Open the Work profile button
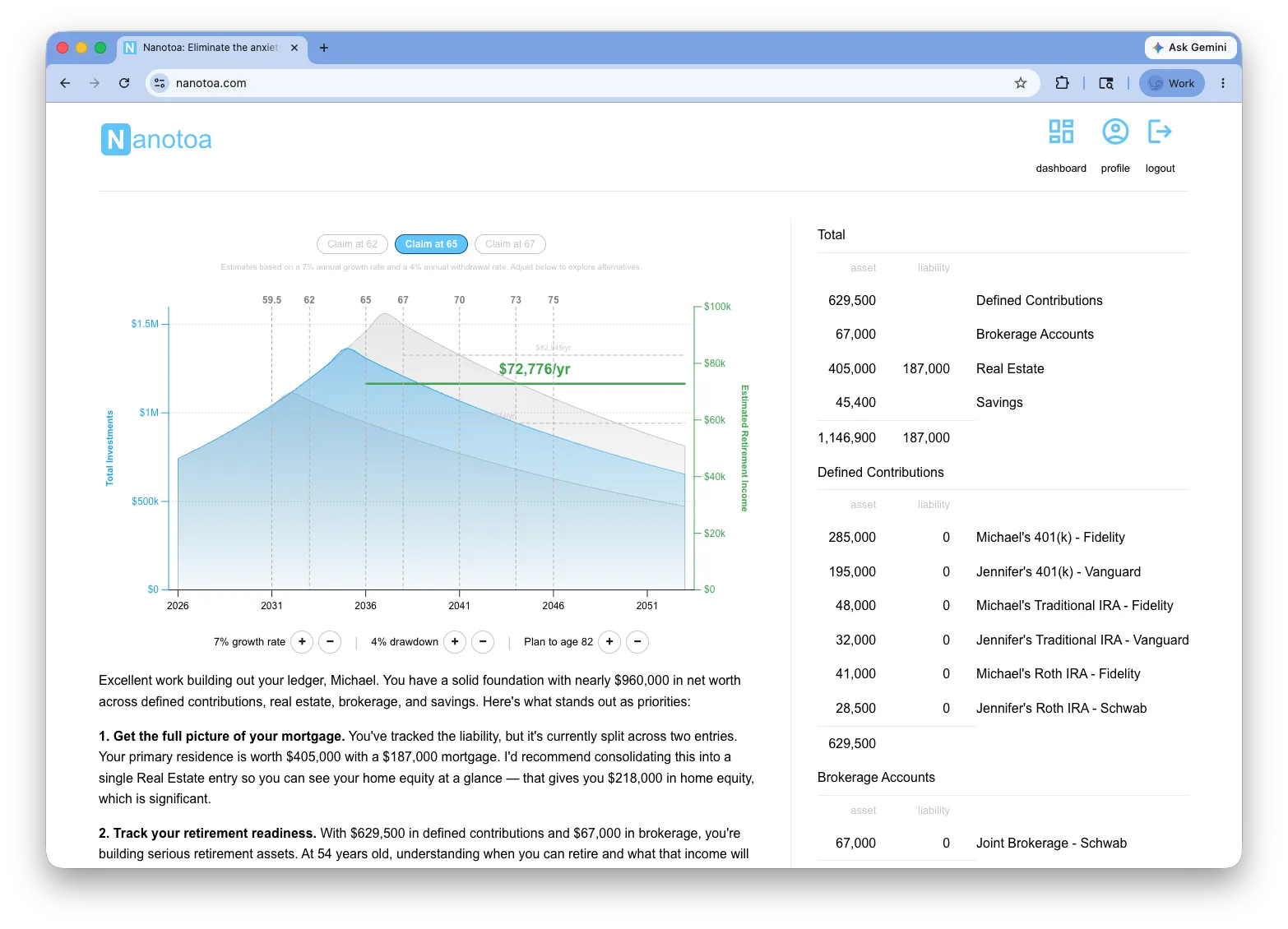This screenshot has width=1288, height=929. coord(1172,83)
